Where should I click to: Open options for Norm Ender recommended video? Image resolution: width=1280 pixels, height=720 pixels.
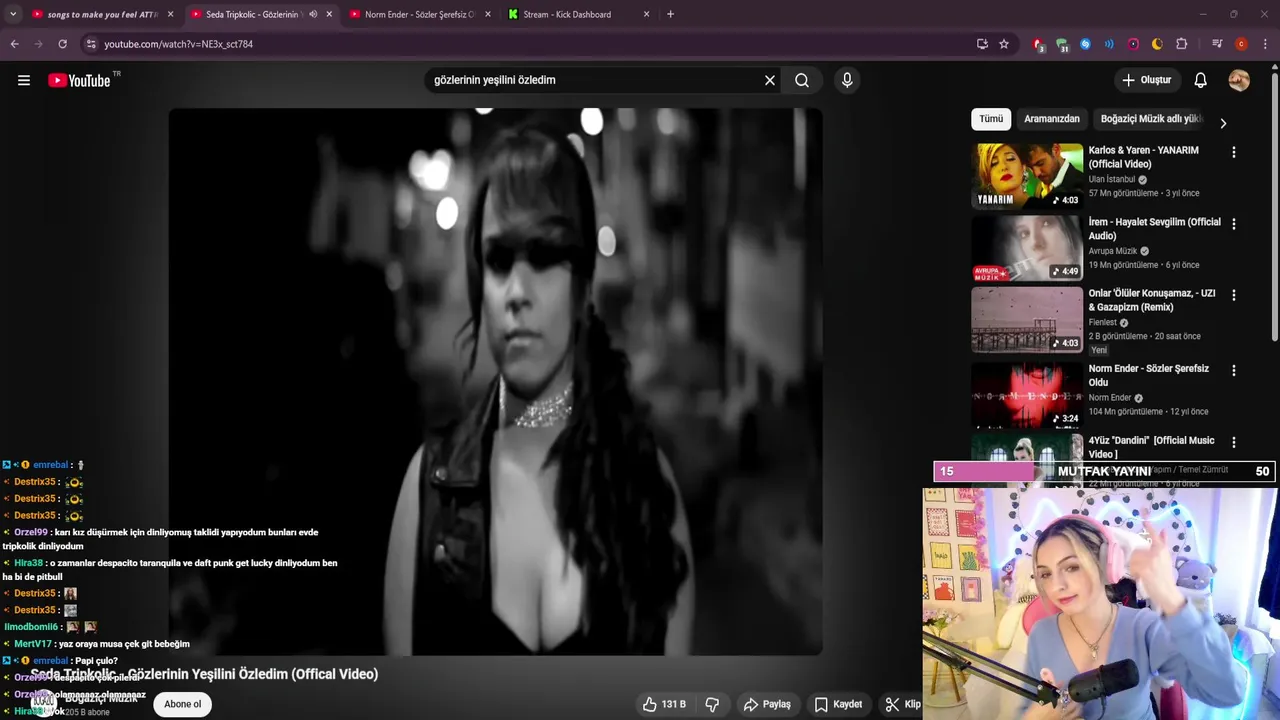(x=1233, y=370)
